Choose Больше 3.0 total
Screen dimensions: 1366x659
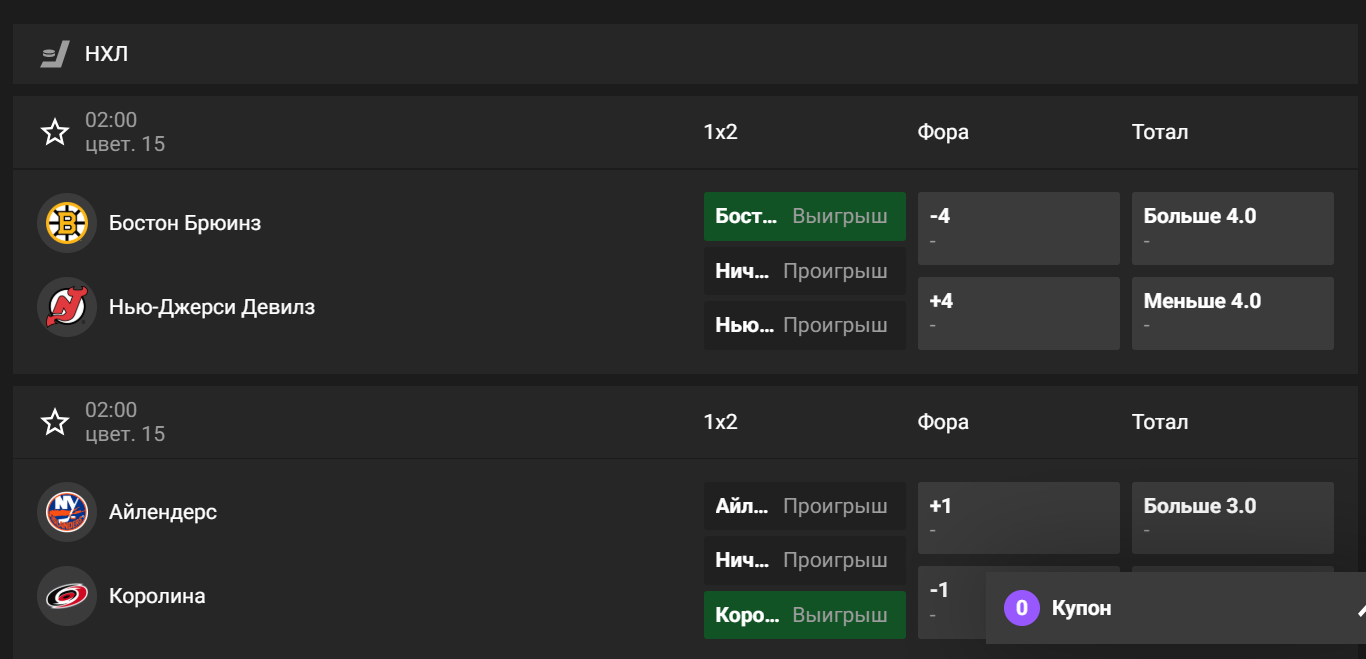click(1232, 518)
